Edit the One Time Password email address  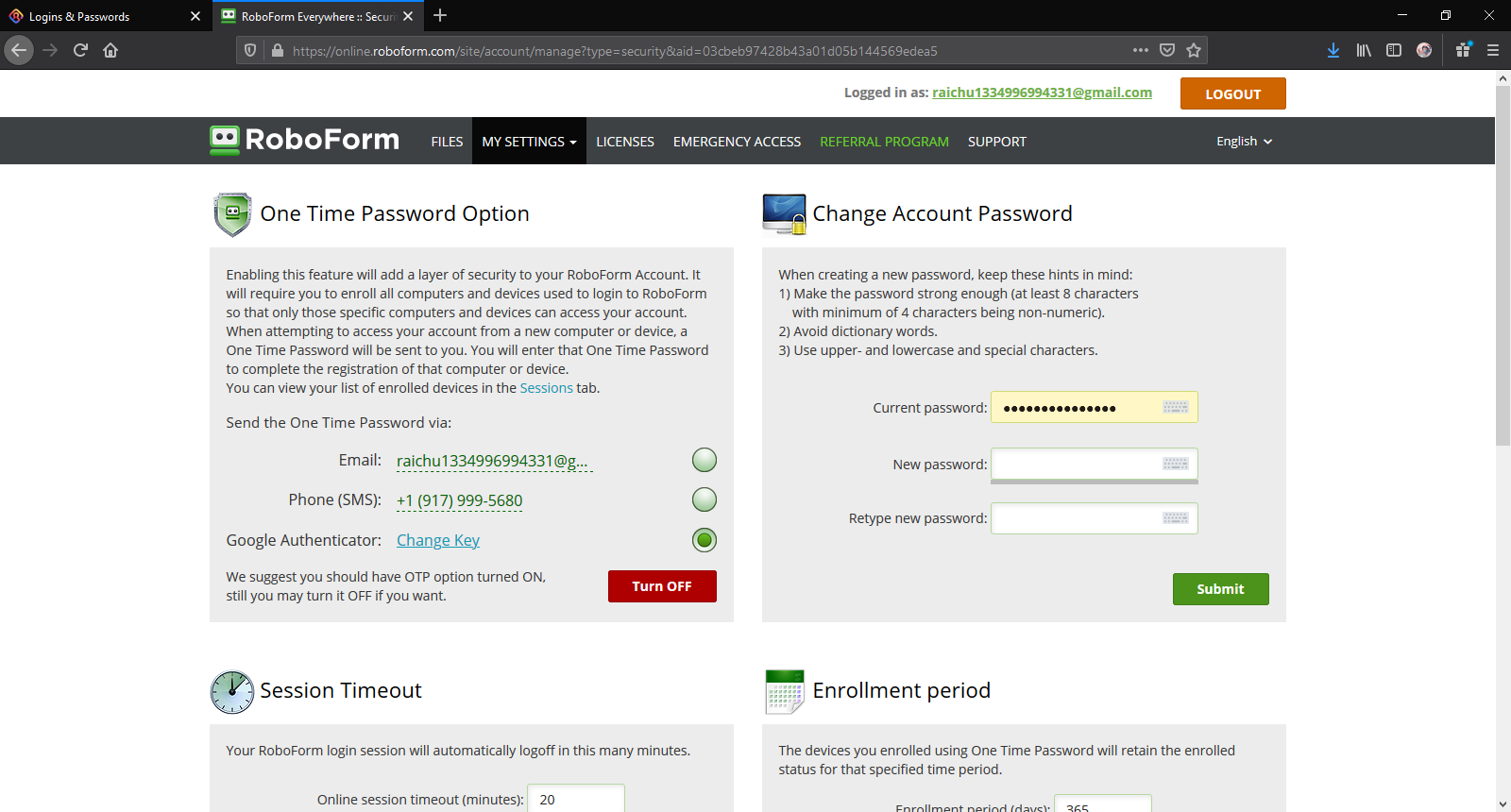pos(494,461)
